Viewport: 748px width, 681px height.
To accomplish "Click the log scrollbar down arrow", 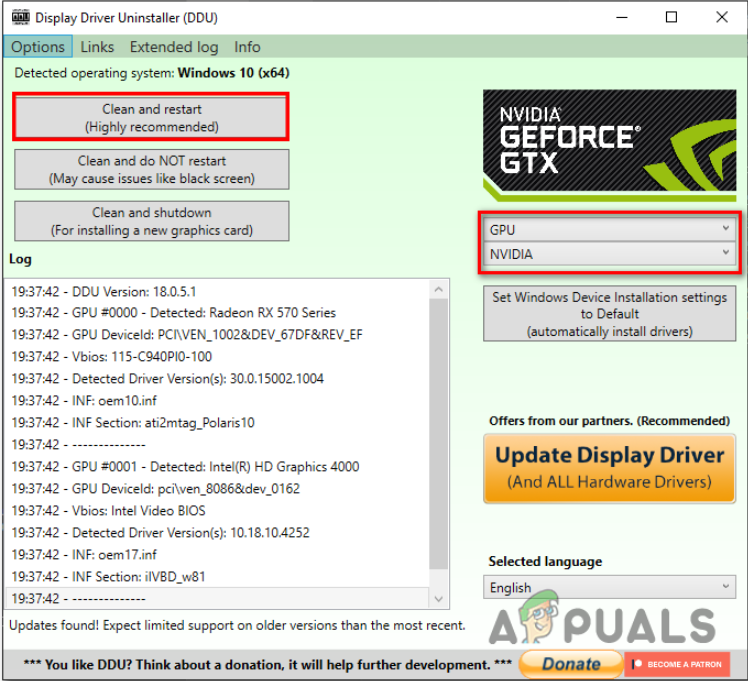I will point(439,598).
